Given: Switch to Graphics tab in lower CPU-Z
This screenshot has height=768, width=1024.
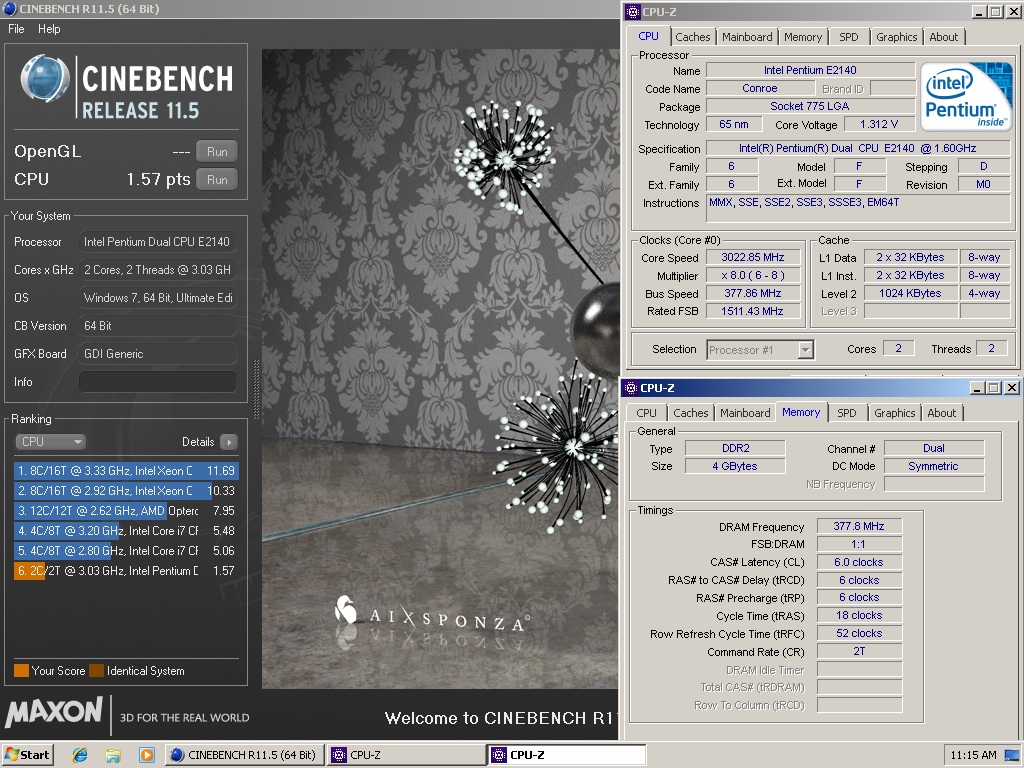Looking at the screenshot, I should pos(894,413).
